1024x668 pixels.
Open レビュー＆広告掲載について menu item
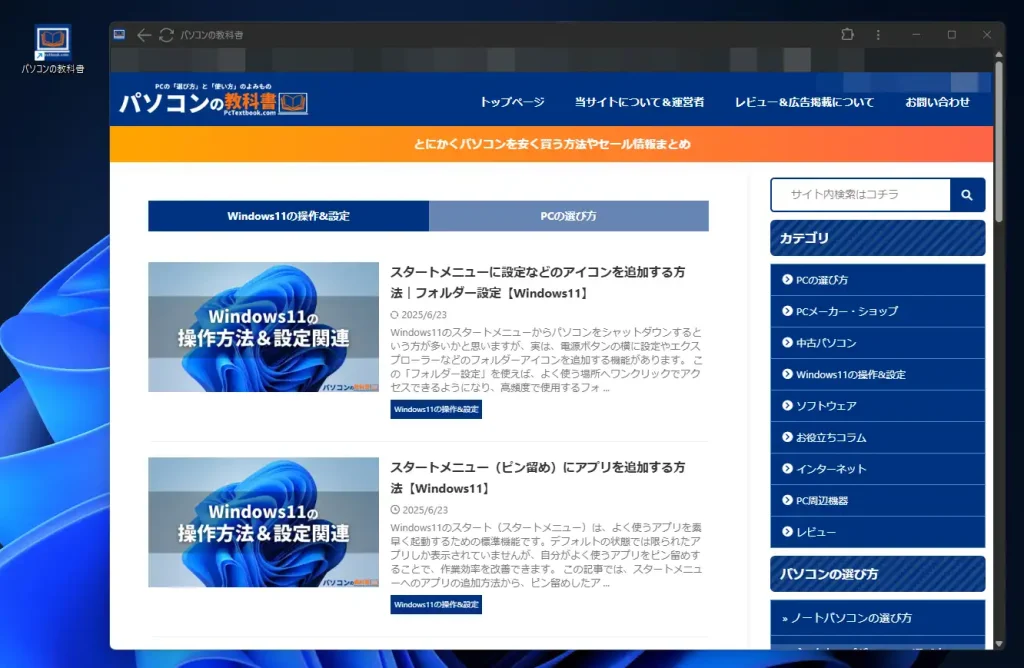805,102
